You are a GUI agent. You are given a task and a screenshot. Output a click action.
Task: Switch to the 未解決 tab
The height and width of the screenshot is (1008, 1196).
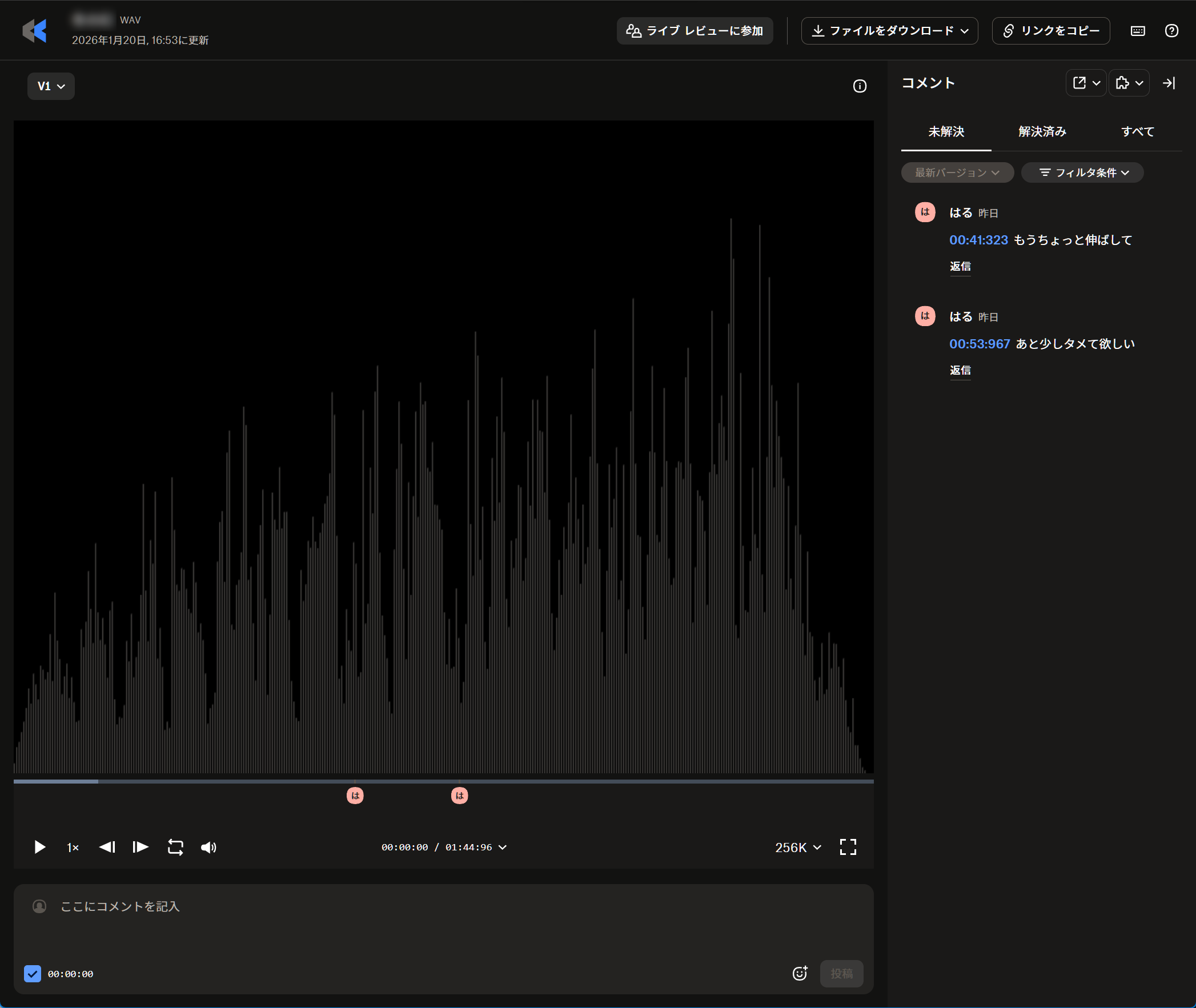coord(946,132)
